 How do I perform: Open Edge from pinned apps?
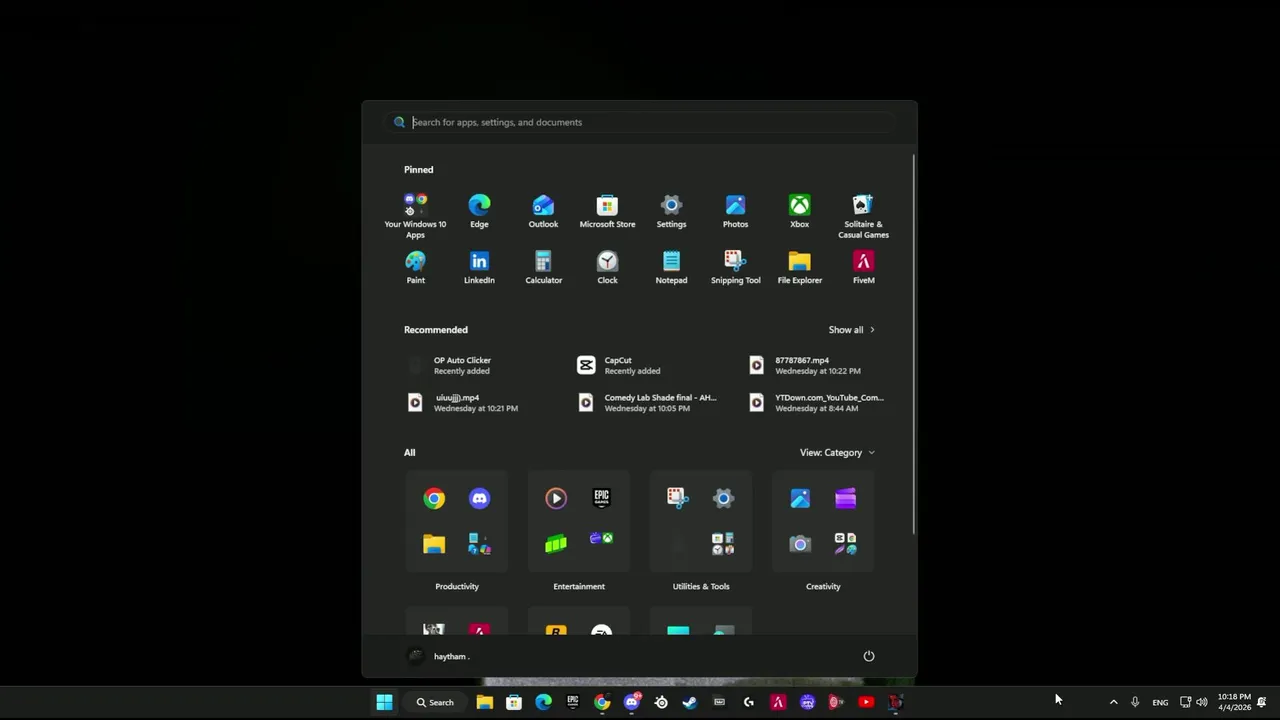(479, 211)
